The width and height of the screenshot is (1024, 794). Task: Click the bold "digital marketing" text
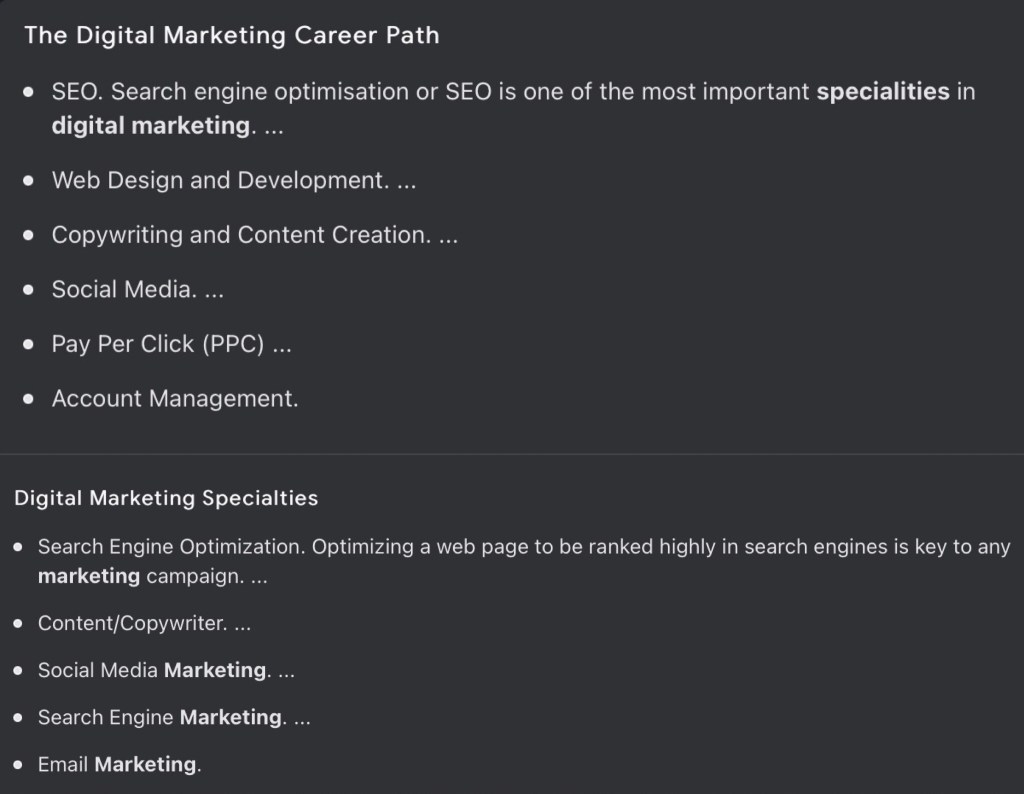150,126
